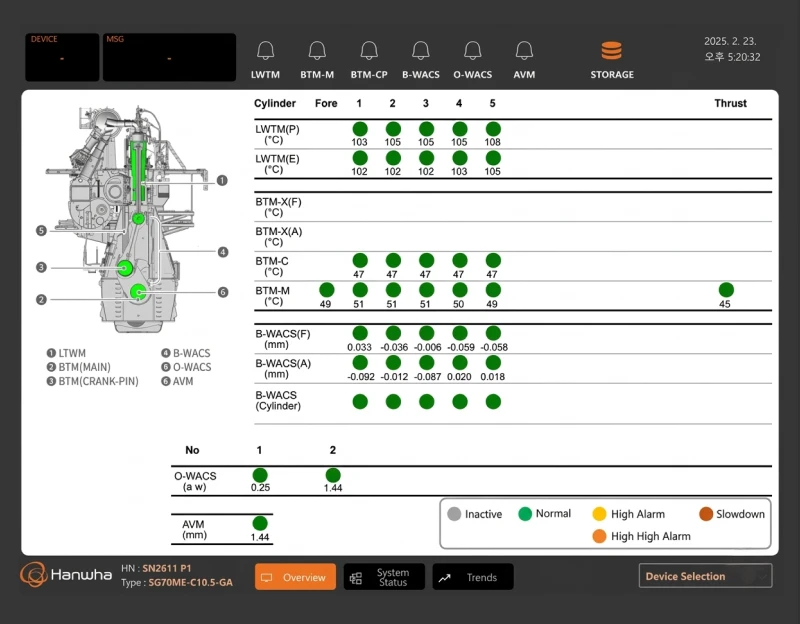Select the BTM-M Thrust status indicator

726,290
